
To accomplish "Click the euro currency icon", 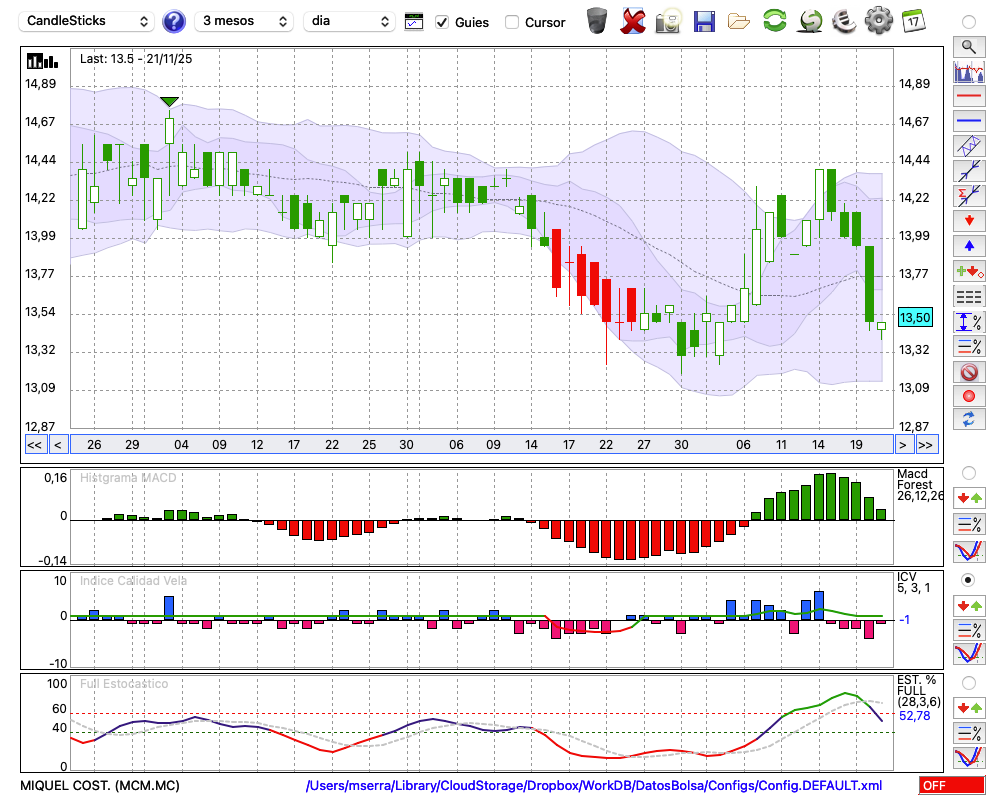I will click(x=844, y=21).
